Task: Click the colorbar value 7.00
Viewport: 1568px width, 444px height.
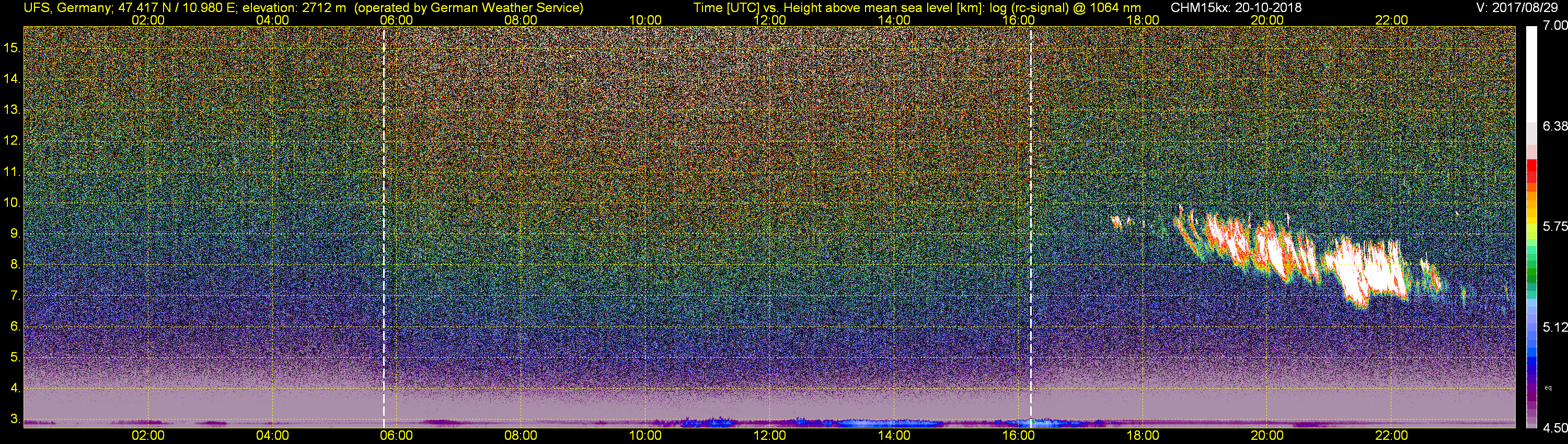Action: (1555, 26)
